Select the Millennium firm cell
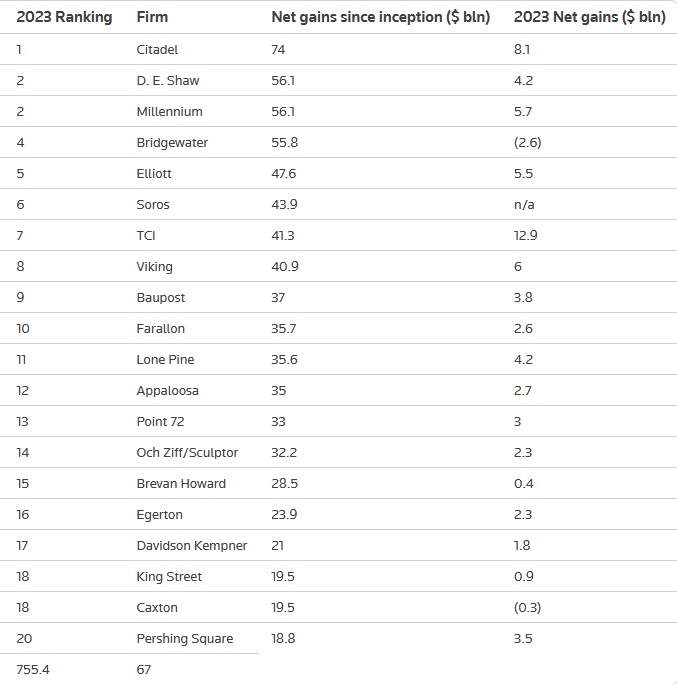This screenshot has width=677, height=684. tap(169, 111)
